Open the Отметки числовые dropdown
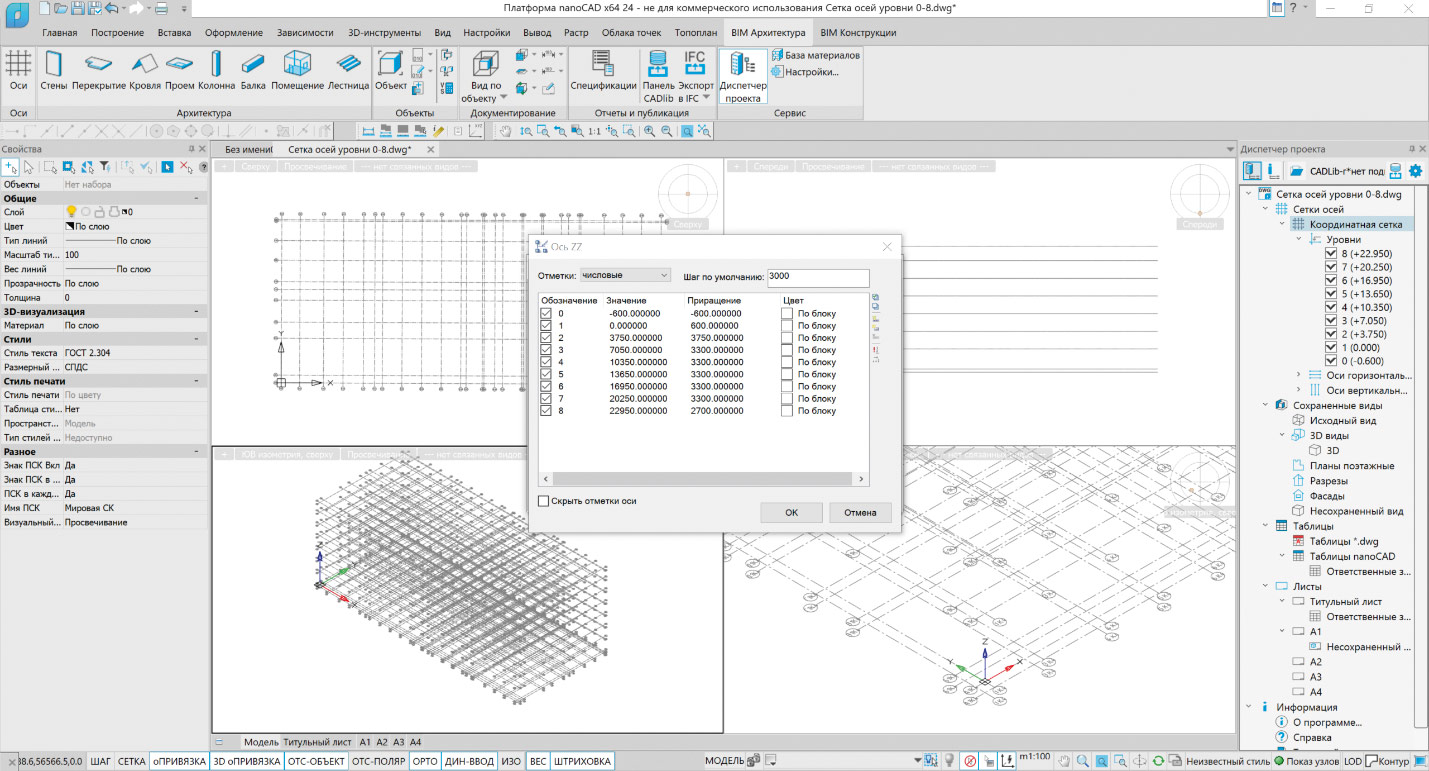The width and height of the screenshot is (1429, 771). pyautogui.click(x=625, y=275)
